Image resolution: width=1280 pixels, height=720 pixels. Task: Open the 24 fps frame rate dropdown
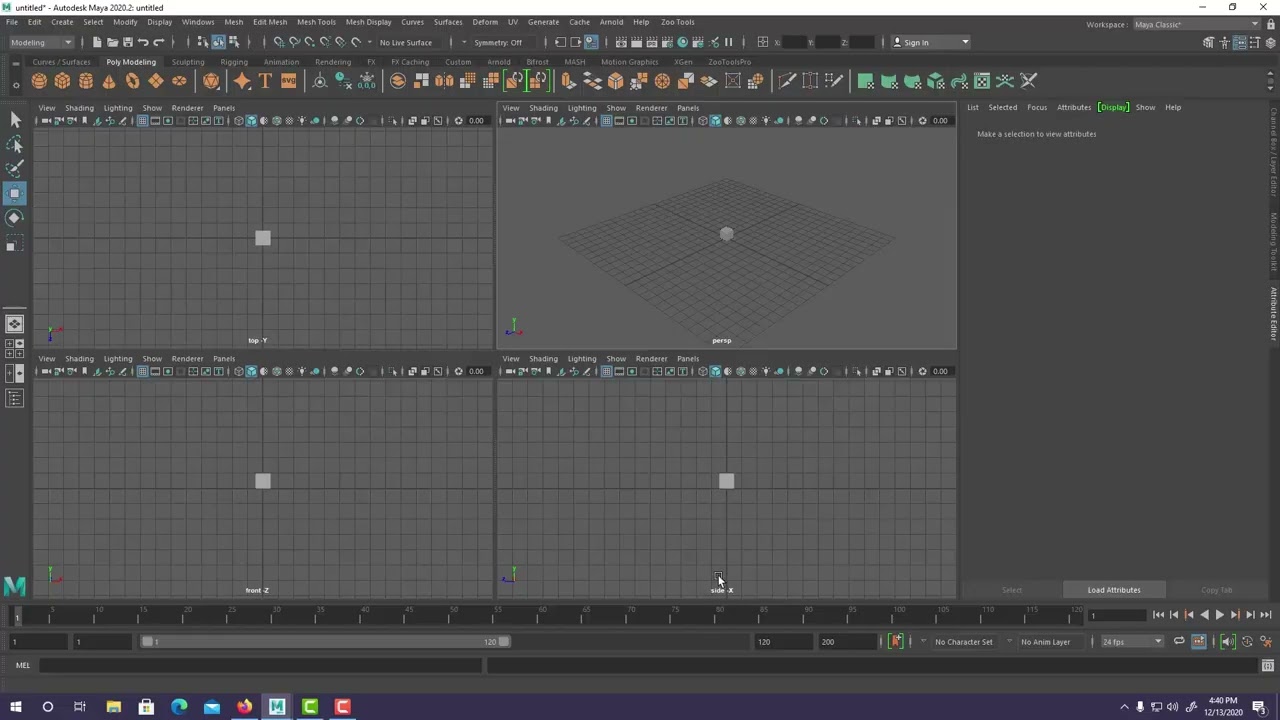click(x=1132, y=642)
